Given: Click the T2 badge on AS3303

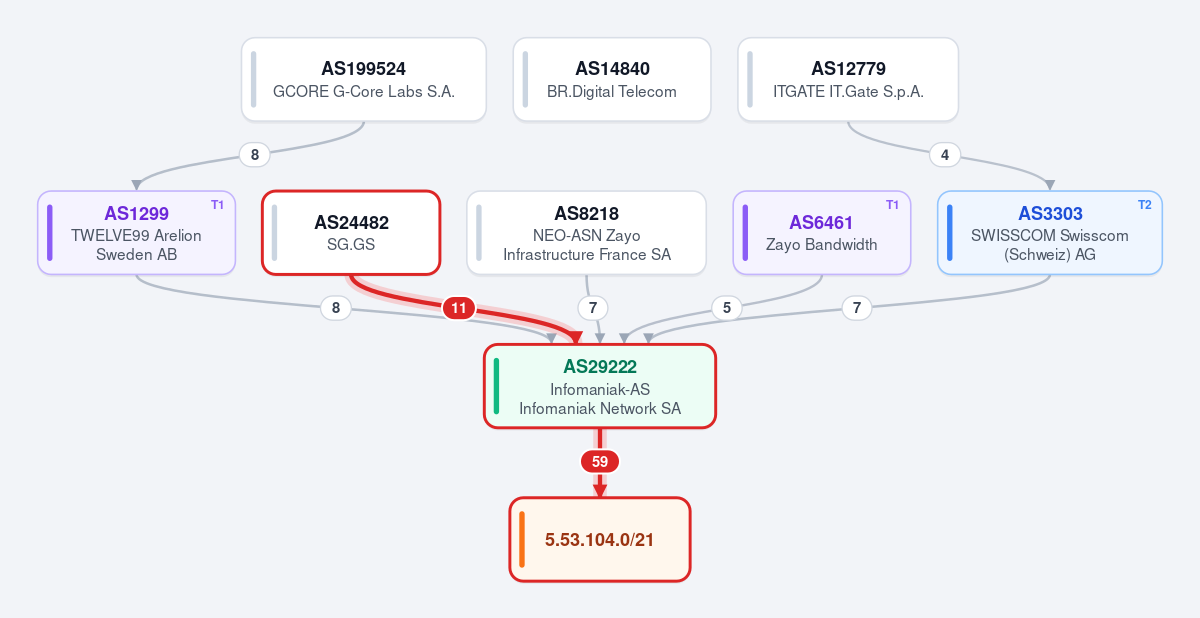Looking at the screenshot, I should click(x=1145, y=205).
